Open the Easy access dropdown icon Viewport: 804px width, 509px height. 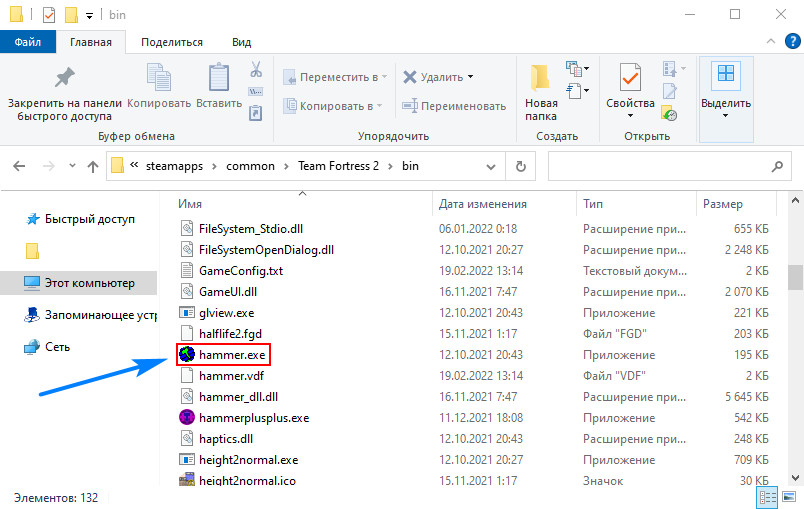click(x=577, y=91)
